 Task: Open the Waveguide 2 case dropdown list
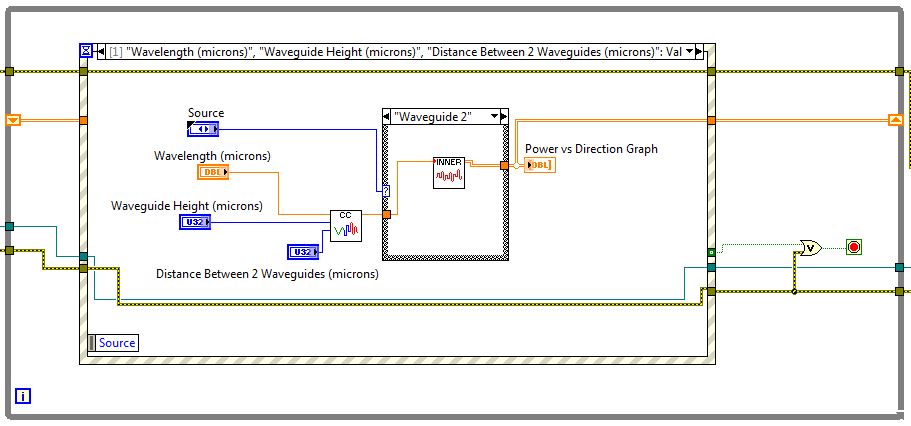[494, 116]
